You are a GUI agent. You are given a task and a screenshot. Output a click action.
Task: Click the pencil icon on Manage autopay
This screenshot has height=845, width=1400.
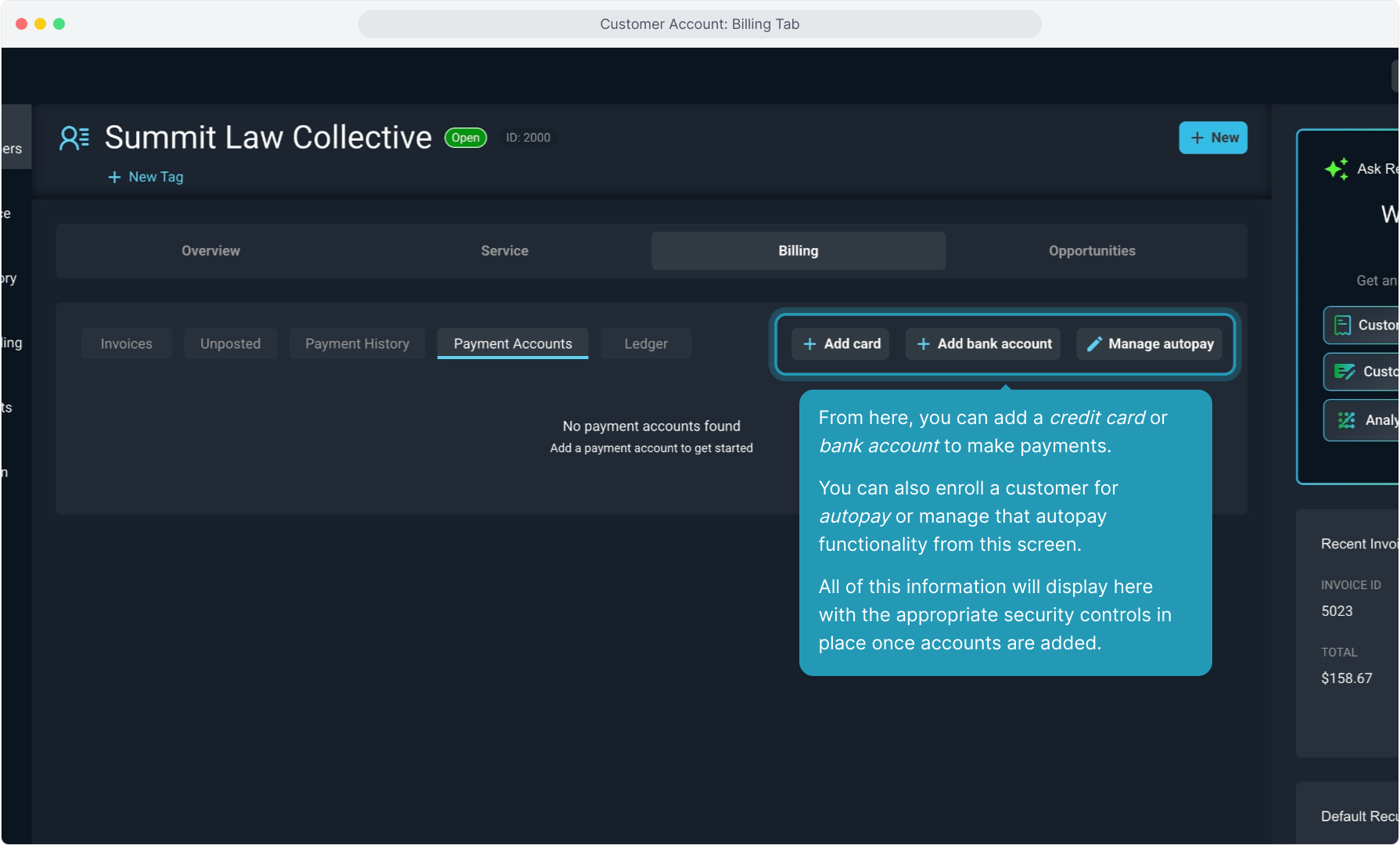coord(1094,344)
